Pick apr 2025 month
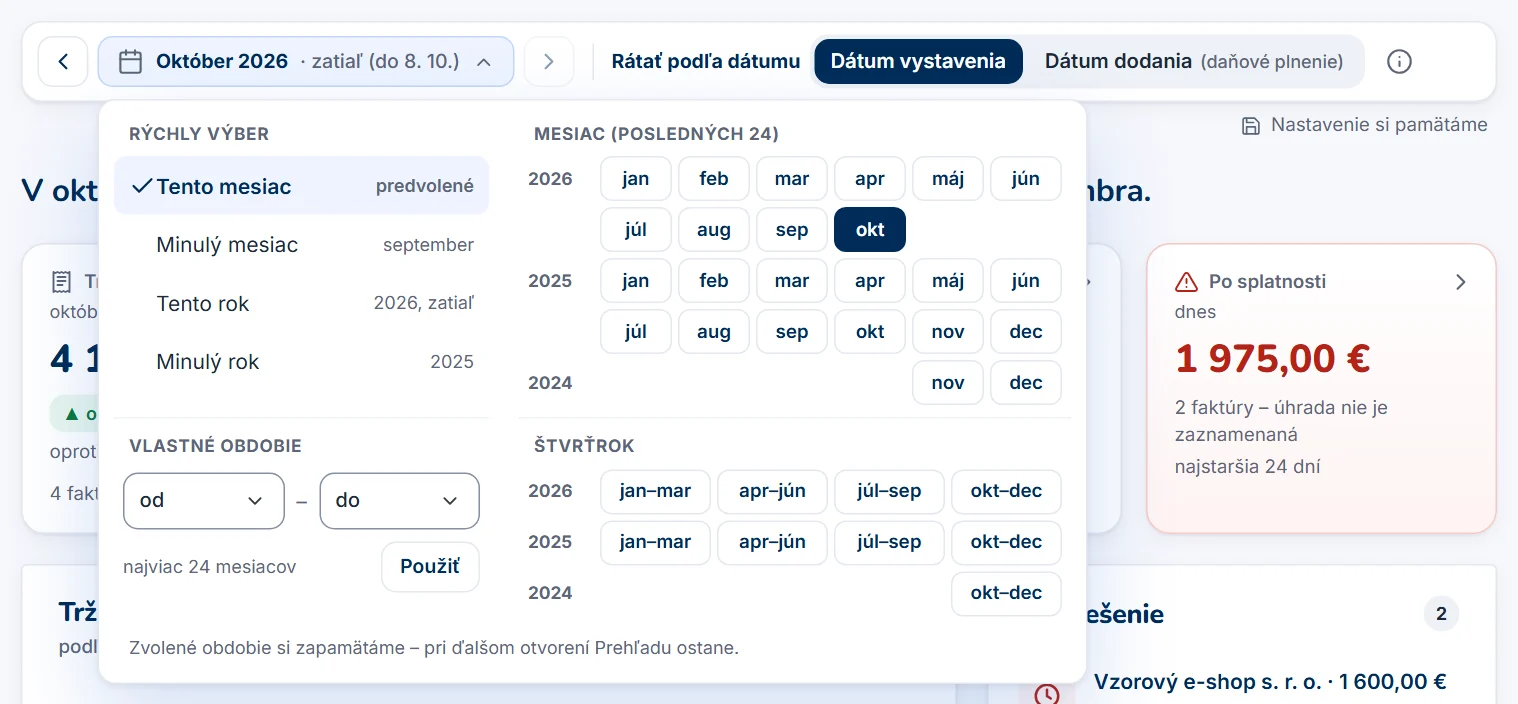The height and width of the screenshot is (704, 1518). tap(870, 281)
